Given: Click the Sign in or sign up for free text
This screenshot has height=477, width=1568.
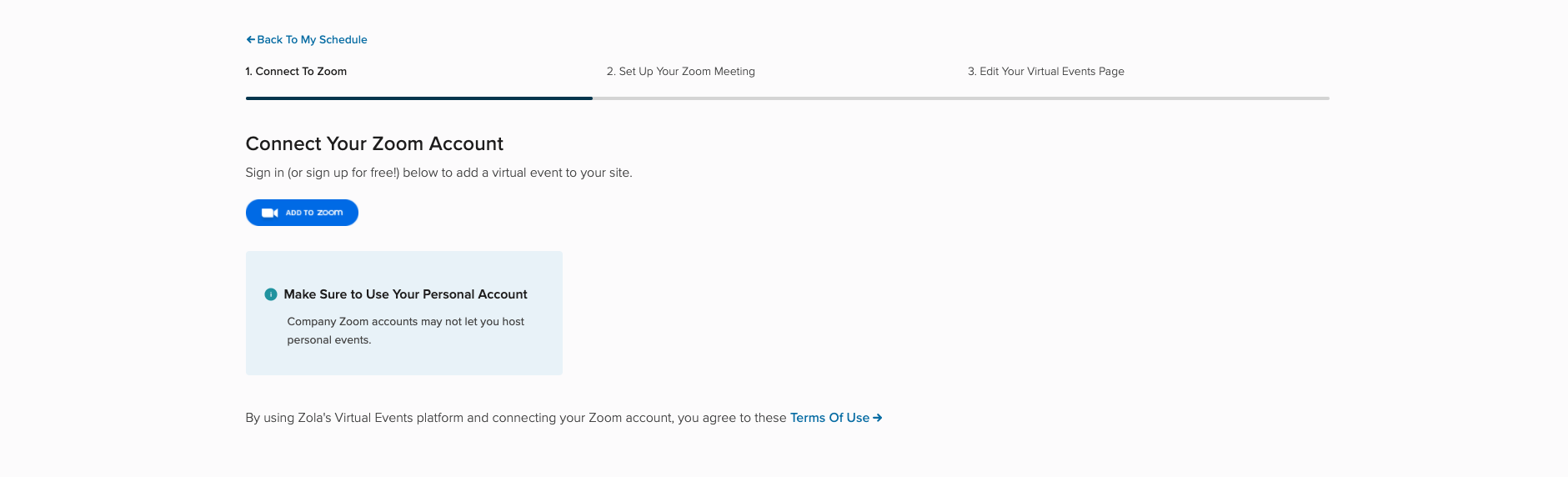Looking at the screenshot, I should 438,173.
